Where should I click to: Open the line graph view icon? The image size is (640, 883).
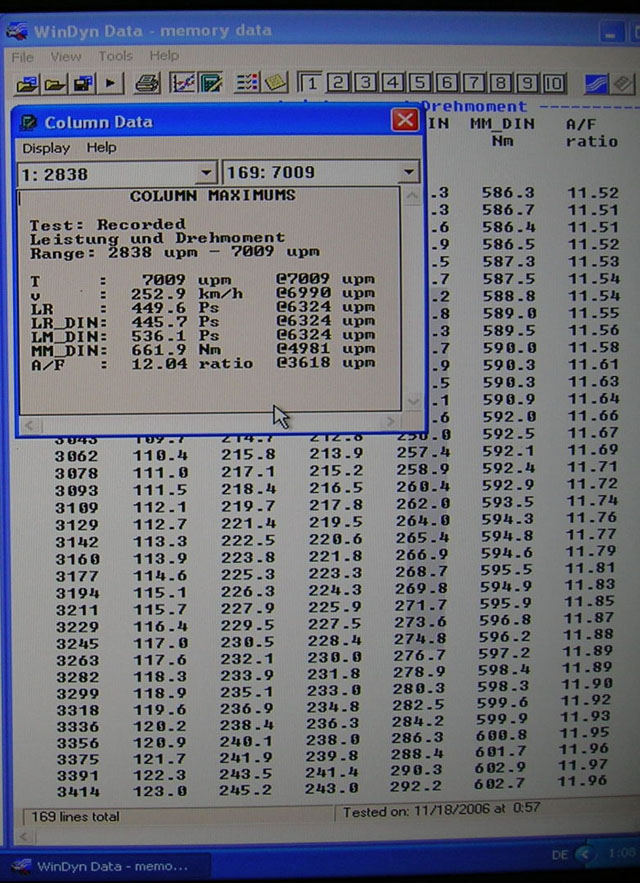(x=183, y=83)
